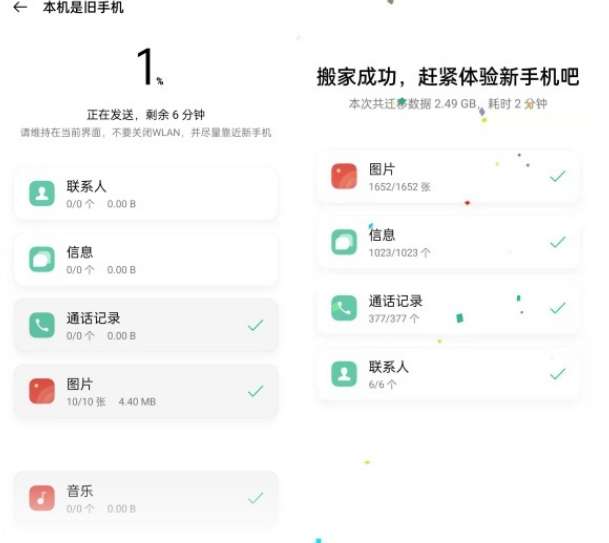Toggle checkmark on 音乐 row

click(x=255, y=498)
